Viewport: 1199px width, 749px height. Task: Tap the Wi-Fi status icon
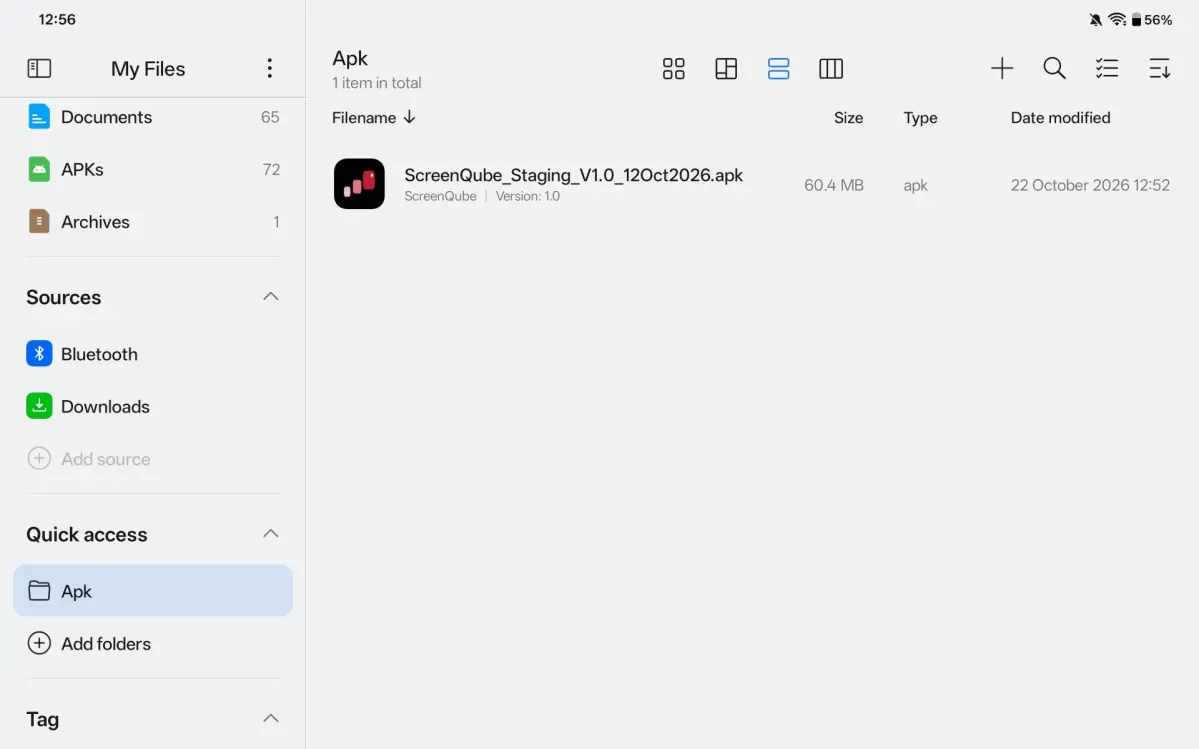[1116, 20]
